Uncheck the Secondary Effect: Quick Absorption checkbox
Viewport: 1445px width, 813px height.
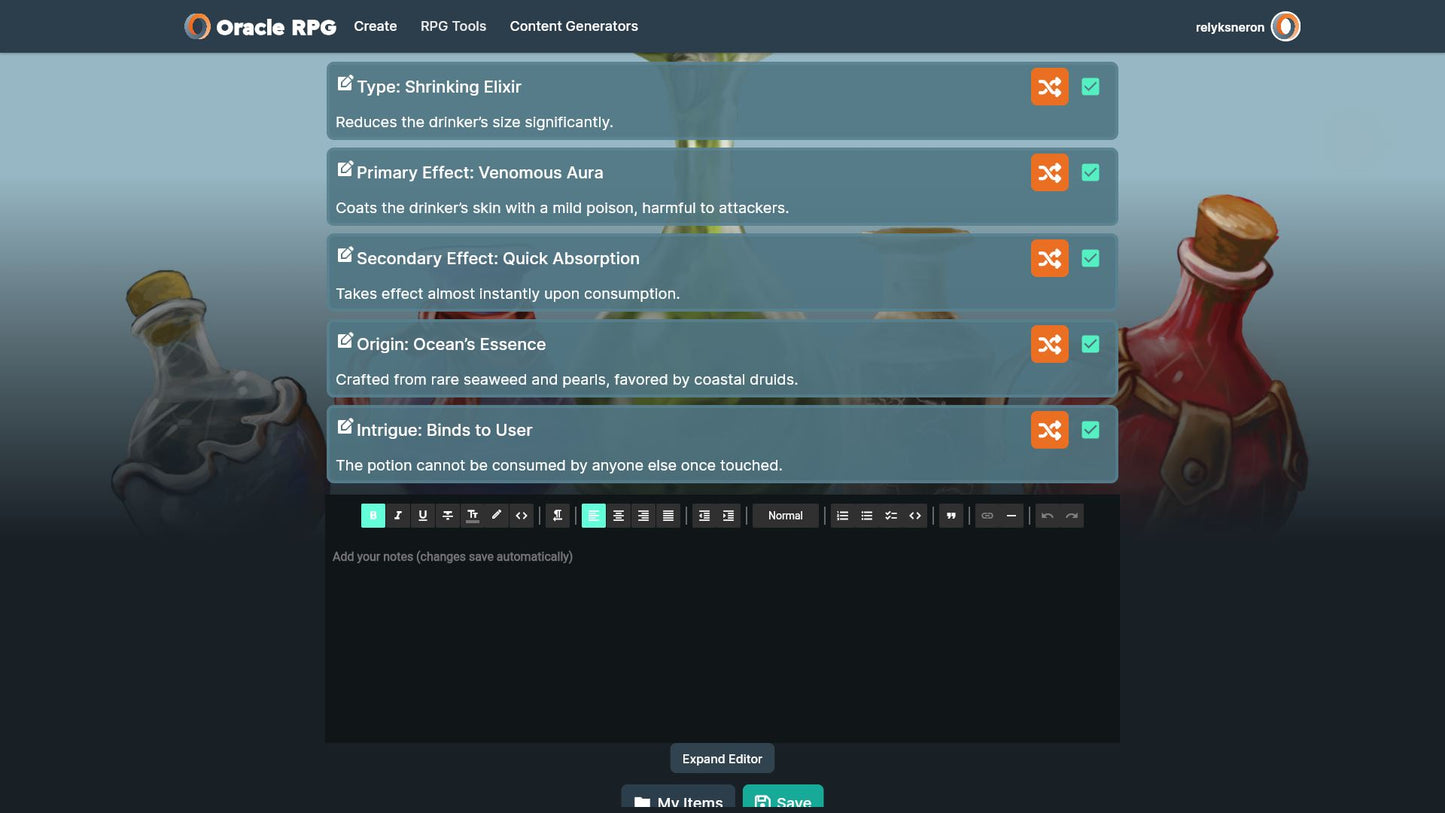[x=1090, y=259]
